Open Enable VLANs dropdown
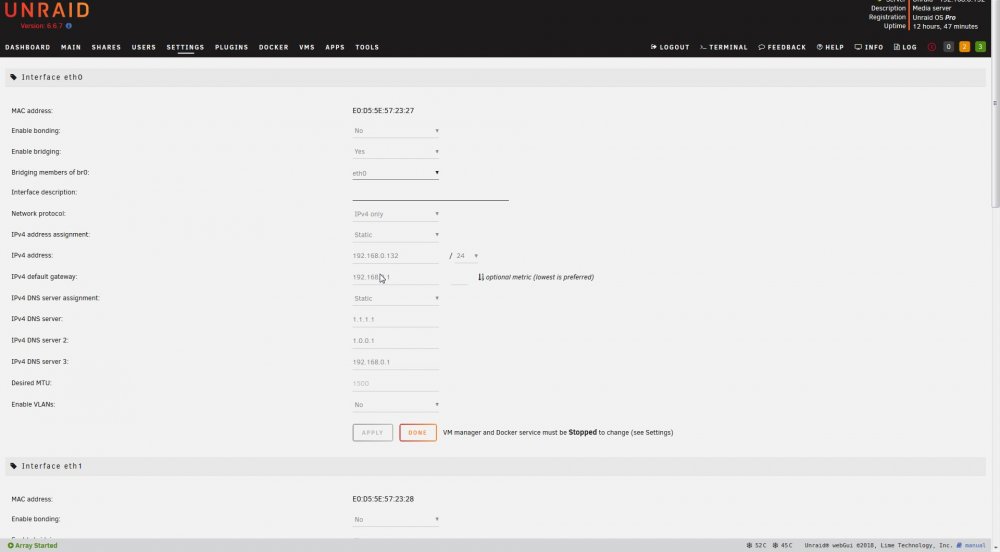This screenshot has height=552, width=1000. pos(395,405)
